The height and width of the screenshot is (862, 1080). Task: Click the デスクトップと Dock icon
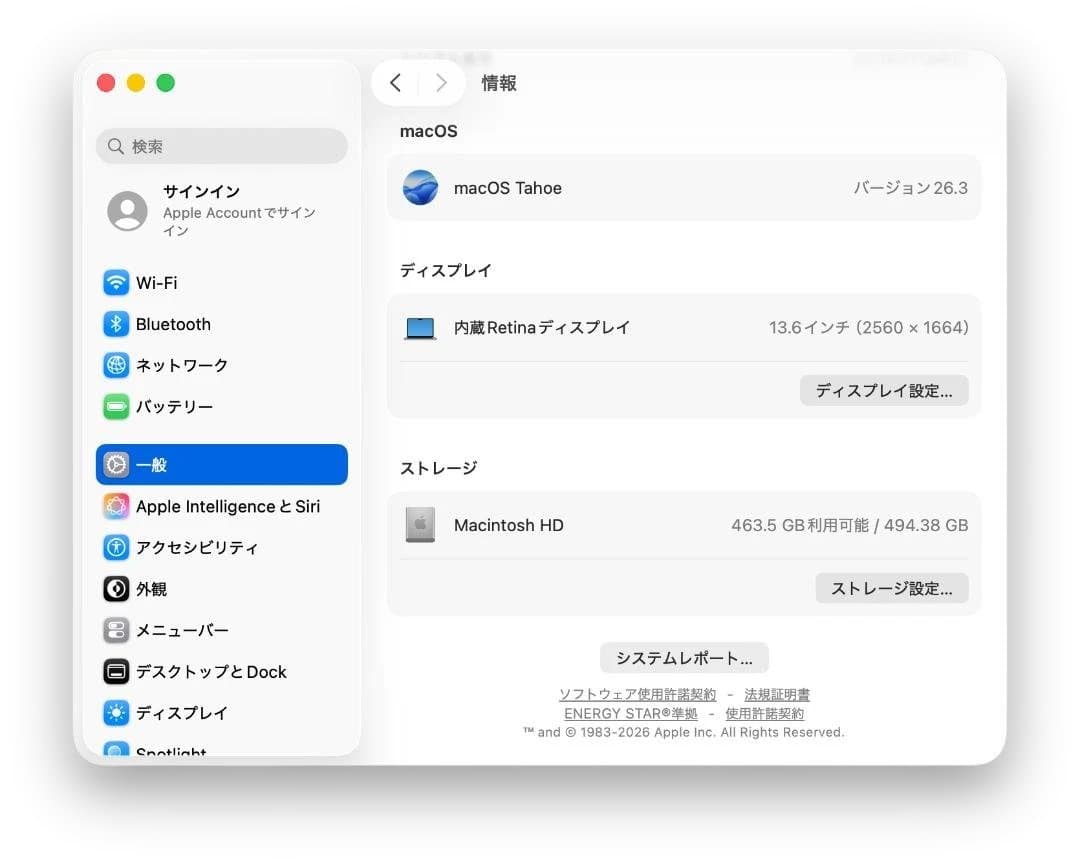pos(117,671)
